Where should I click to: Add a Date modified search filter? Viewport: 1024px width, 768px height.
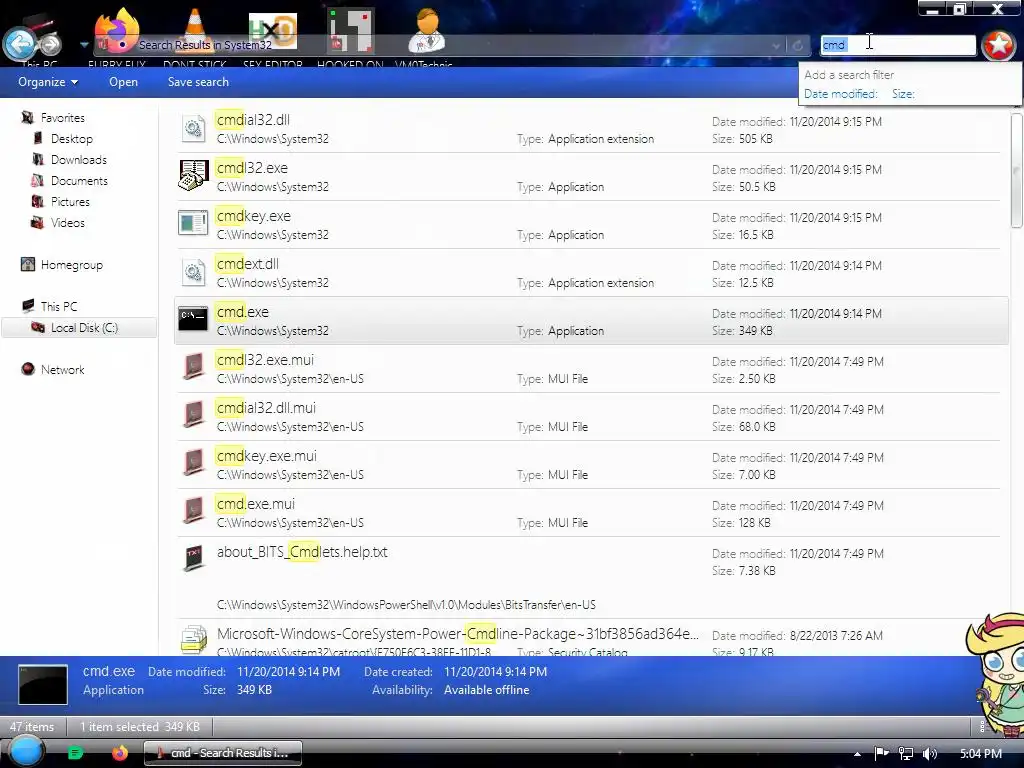[x=840, y=94]
